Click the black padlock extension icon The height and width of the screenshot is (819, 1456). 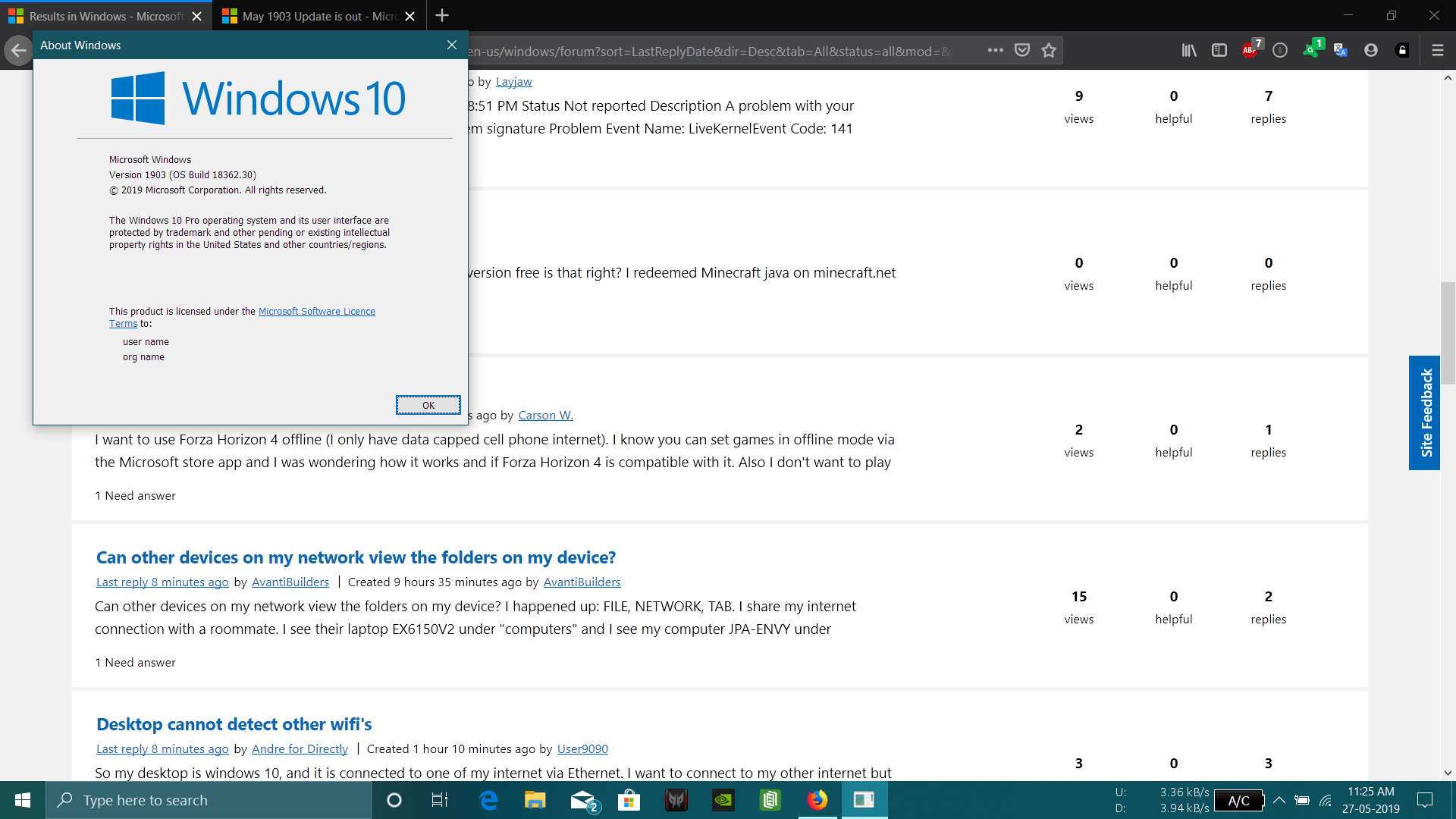pyautogui.click(x=1402, y=50)
